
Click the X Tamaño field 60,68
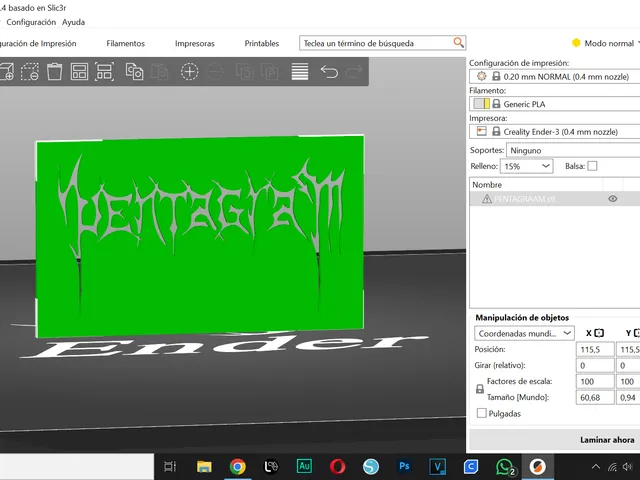pos(595,397)
